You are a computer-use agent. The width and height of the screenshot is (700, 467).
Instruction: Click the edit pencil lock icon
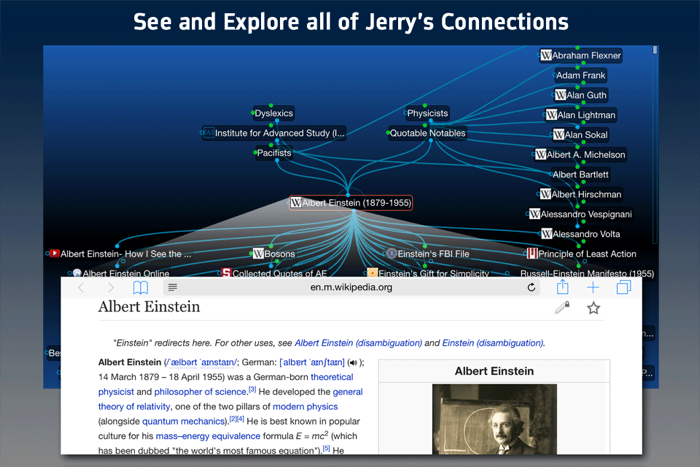pos(562,308)
